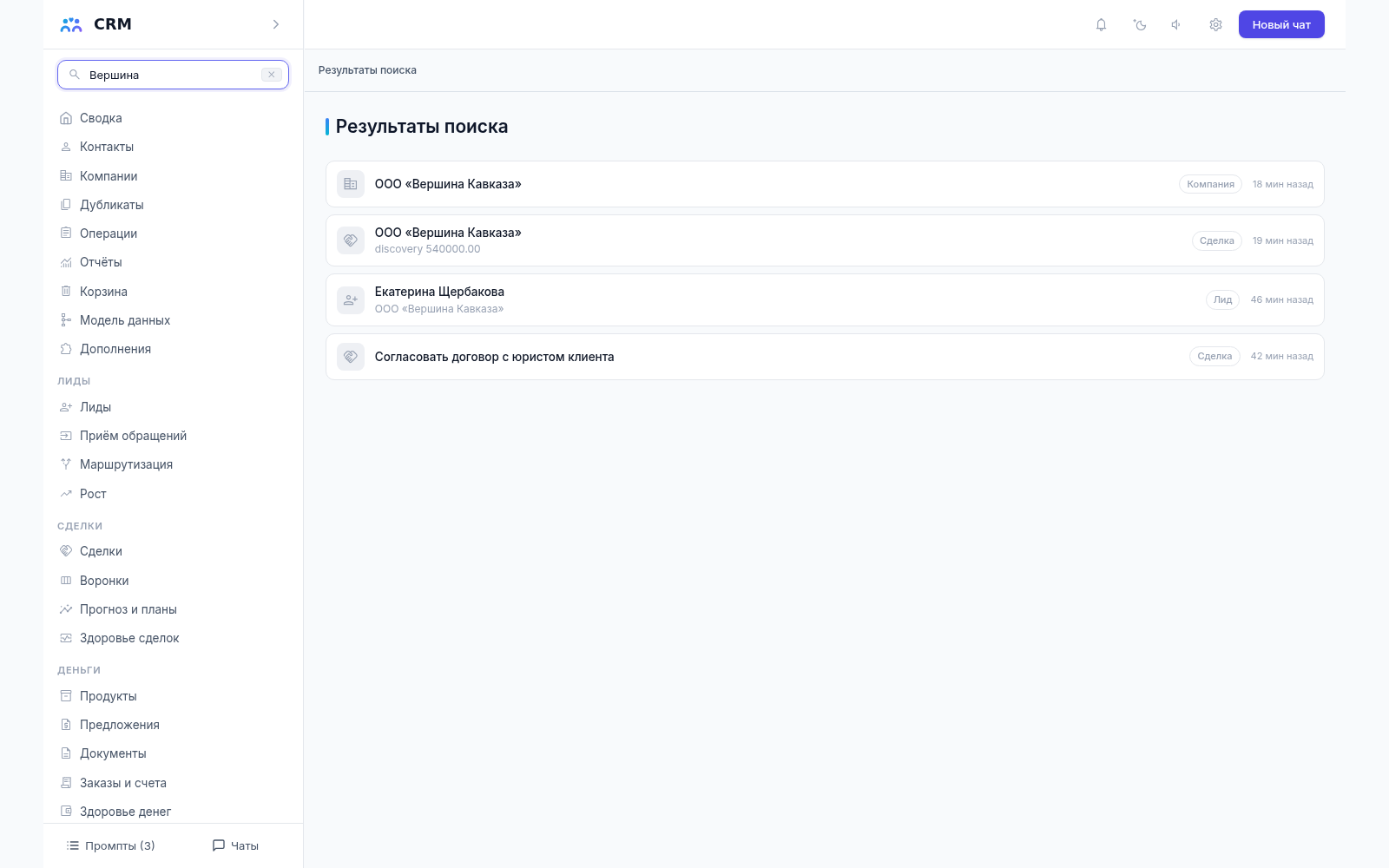The height and width of the screenshot is (868, 1389).
Task: Open Сводка home icon in sidebar
Action: pyautogui.click(x=66, y=118)
